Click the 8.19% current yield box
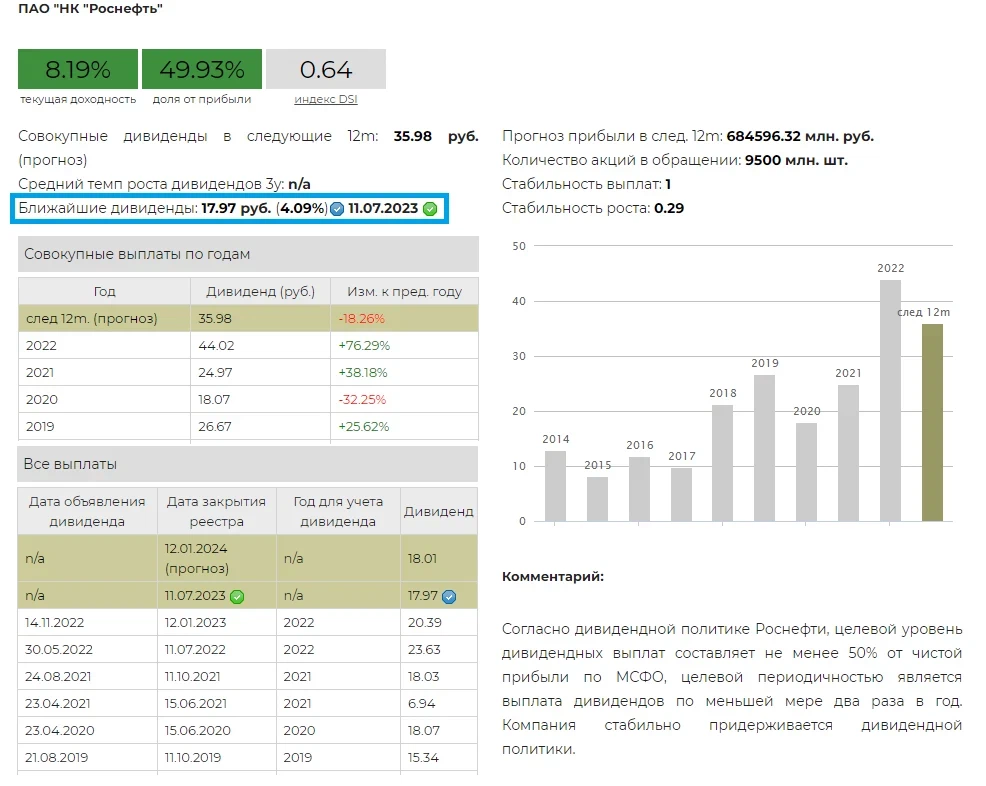 [78, 69]
